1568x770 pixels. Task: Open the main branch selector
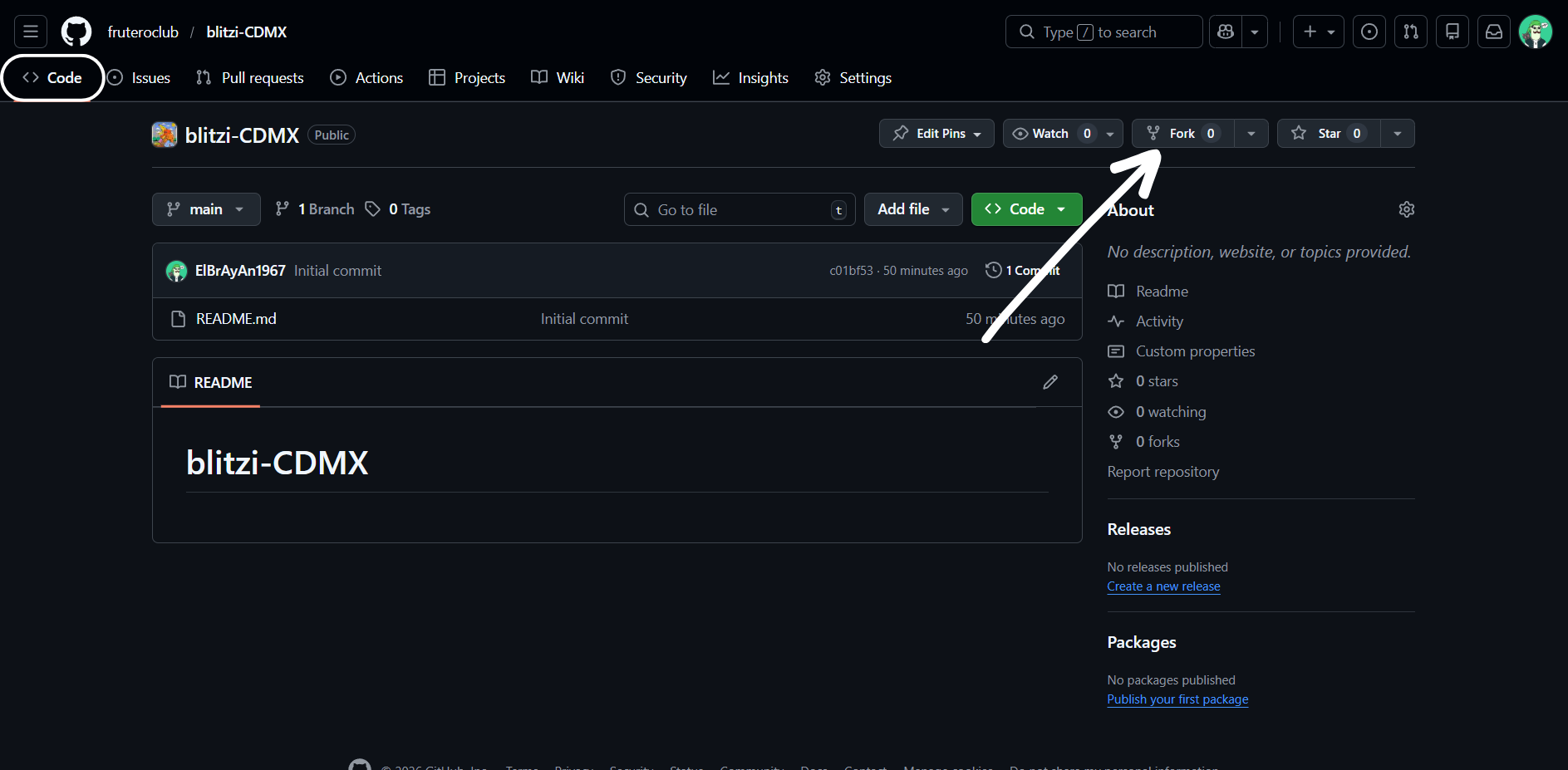point(206,209)
